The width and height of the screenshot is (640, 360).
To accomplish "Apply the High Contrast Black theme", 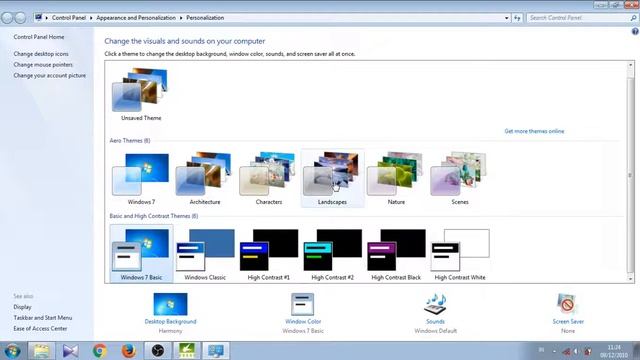I will (x=396, y=254).
